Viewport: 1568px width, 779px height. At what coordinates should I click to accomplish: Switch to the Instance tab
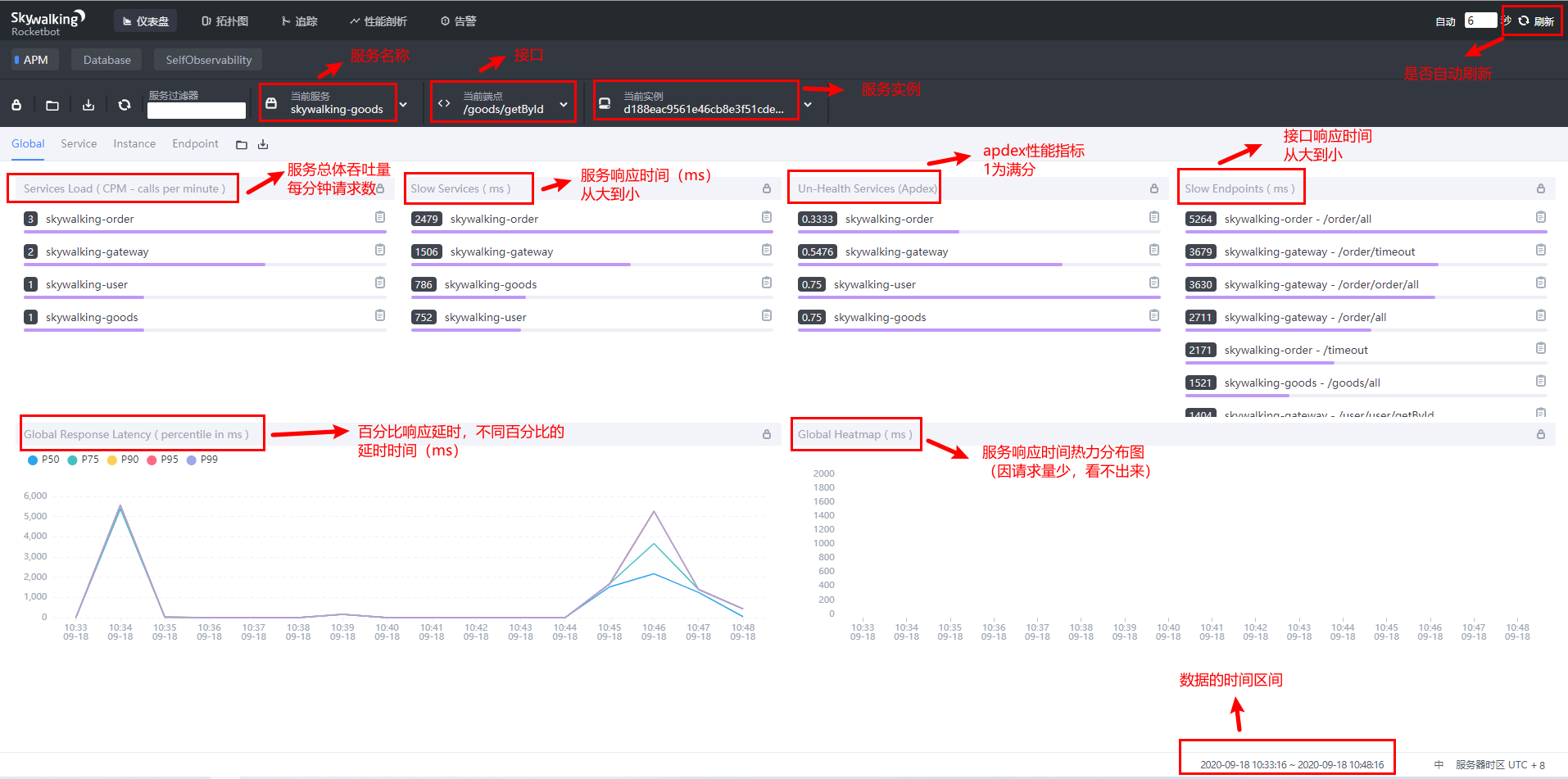[x=134, y=144]
